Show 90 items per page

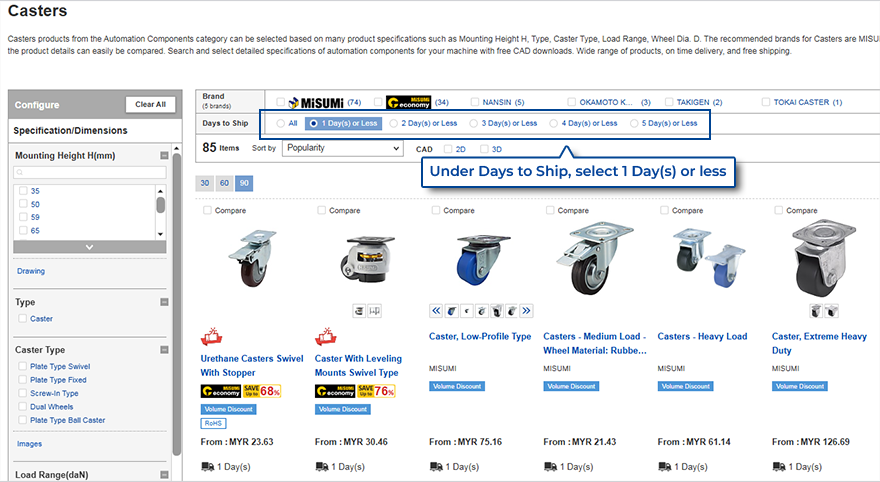pos(244,183)
